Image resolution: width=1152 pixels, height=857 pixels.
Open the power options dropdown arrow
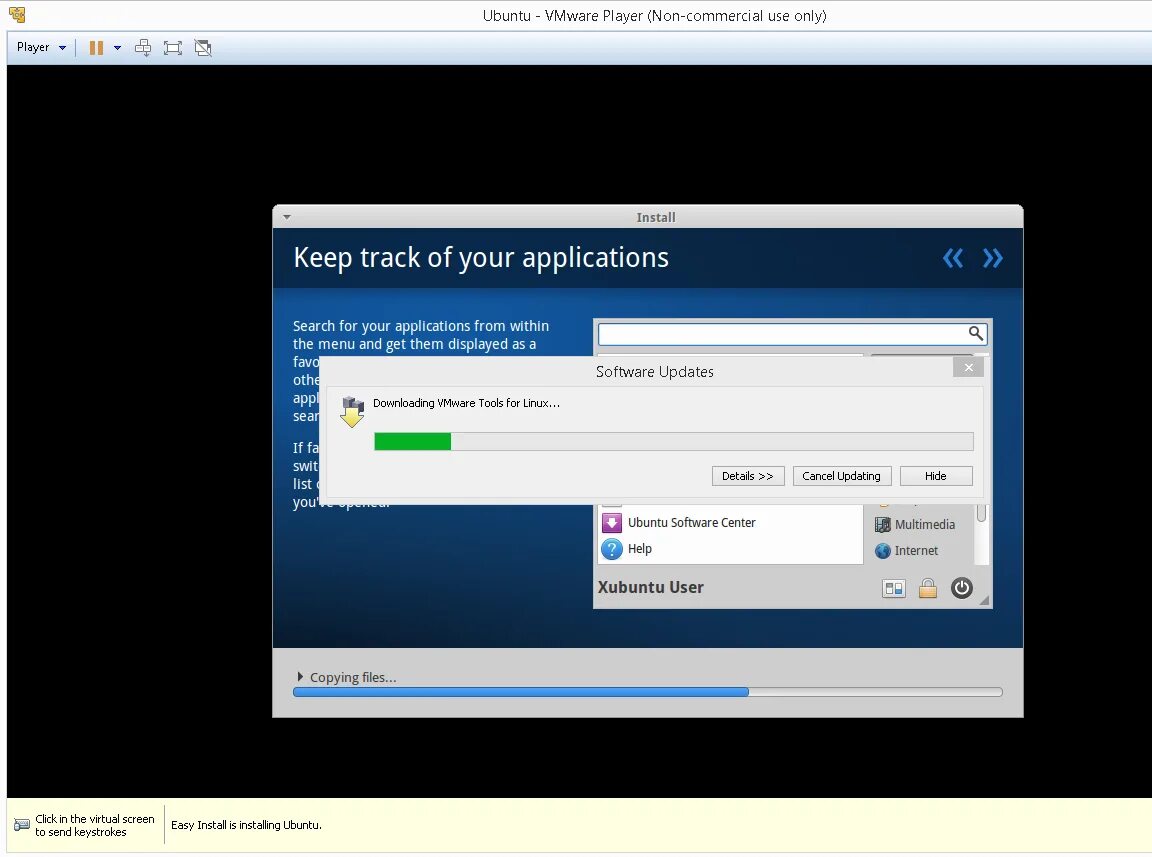pos(118,48)
